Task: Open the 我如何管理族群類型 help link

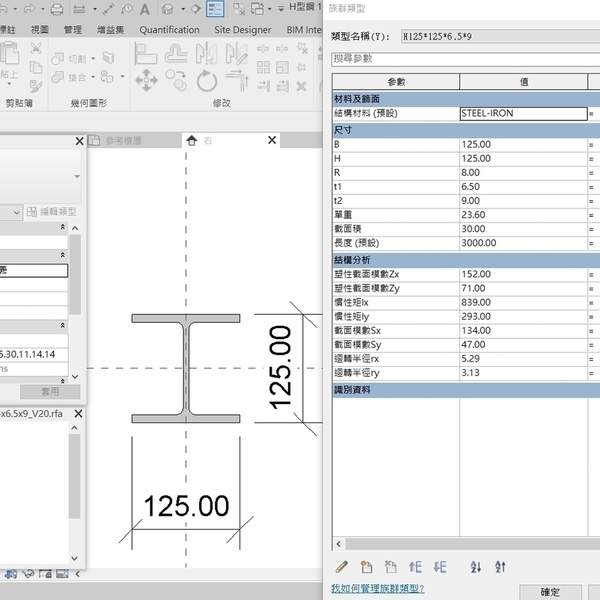Action: tap(377, 588)
